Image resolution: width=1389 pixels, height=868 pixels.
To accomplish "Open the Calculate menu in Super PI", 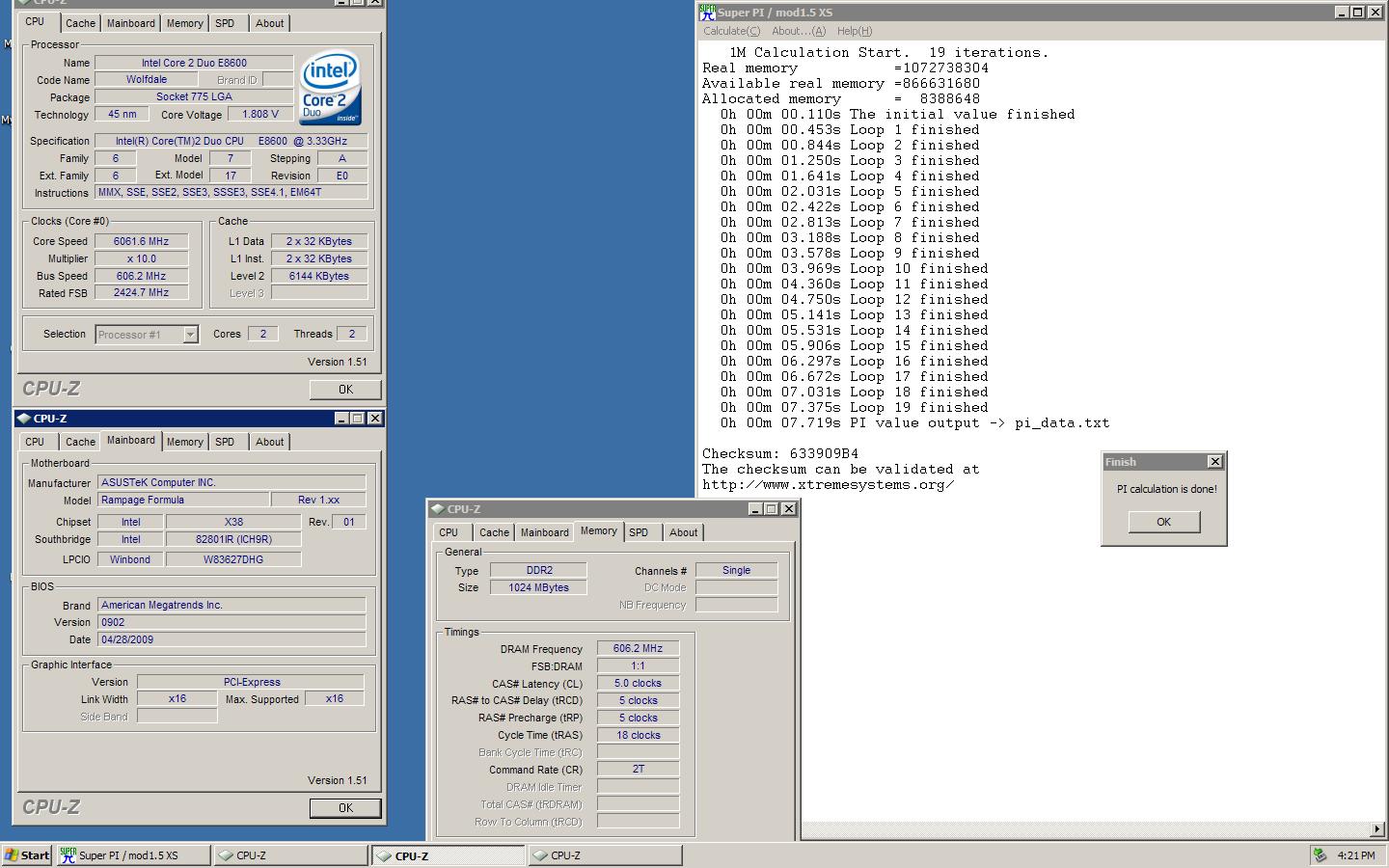I will coord(732,31).
